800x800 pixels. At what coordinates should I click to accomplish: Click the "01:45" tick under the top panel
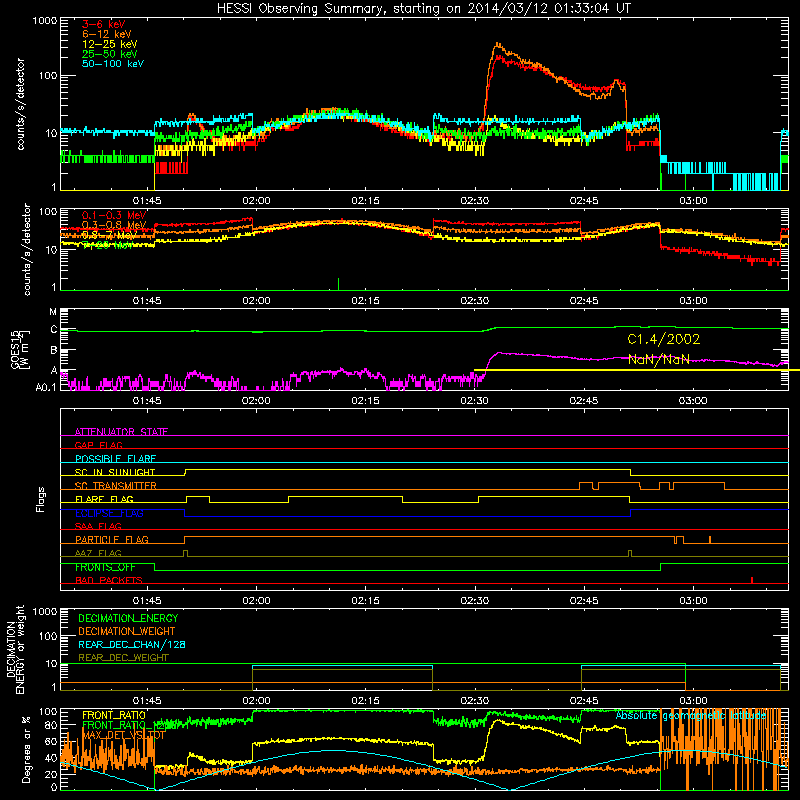[147, 201]
